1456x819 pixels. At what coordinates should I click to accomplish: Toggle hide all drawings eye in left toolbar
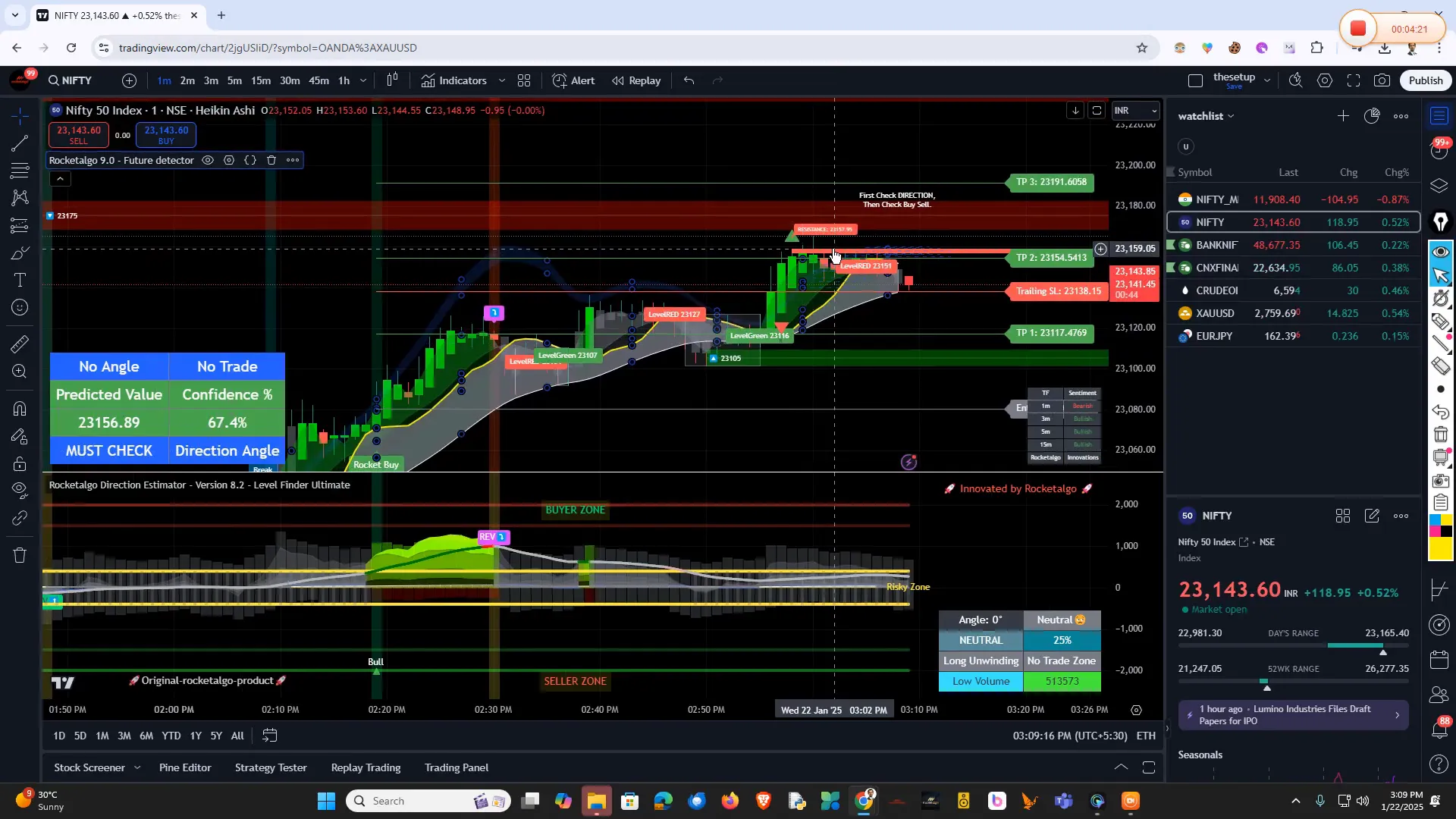tap(20, 489)
